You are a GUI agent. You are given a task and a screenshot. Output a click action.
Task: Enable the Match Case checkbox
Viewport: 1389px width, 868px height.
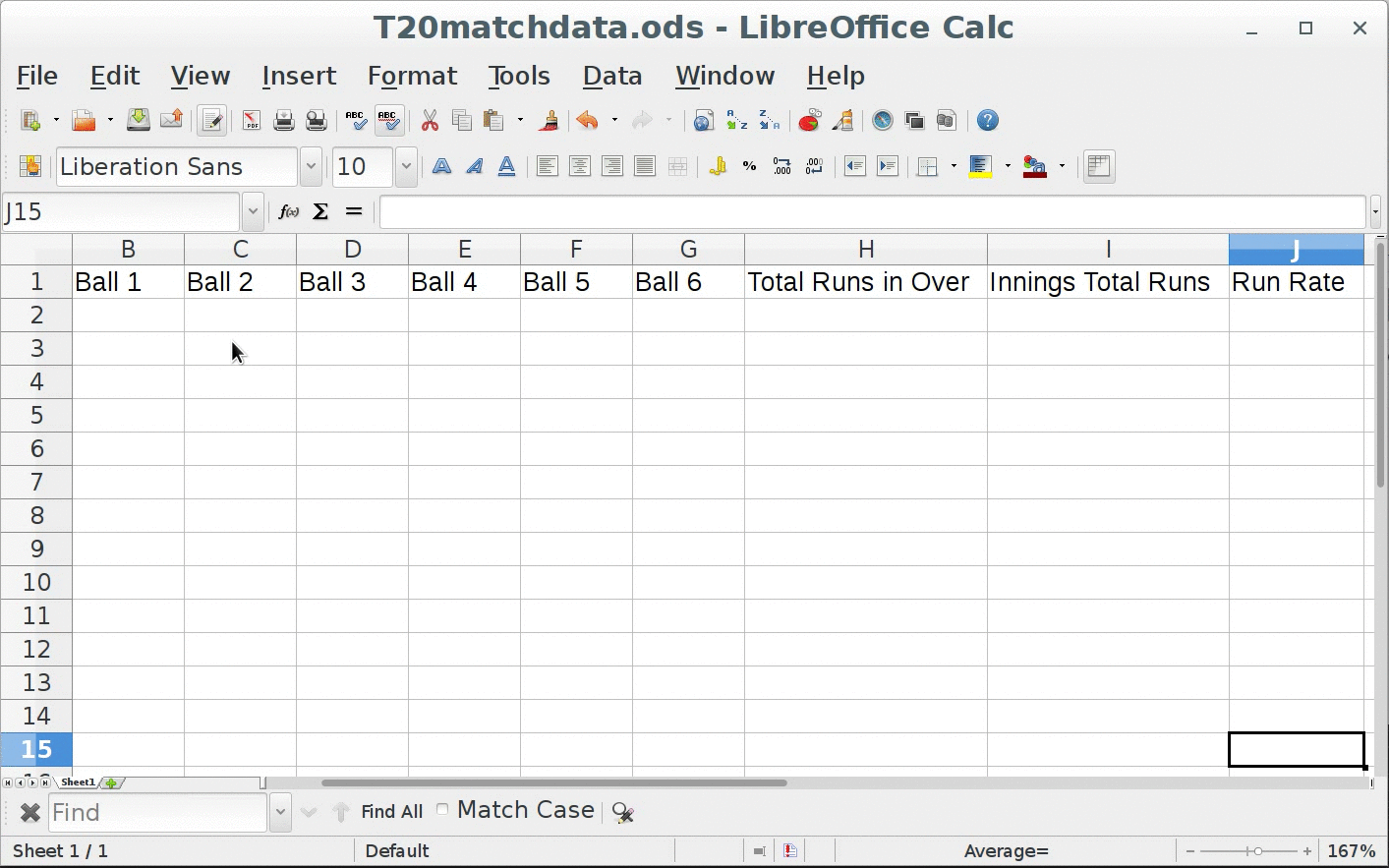[x=442, y=810]
